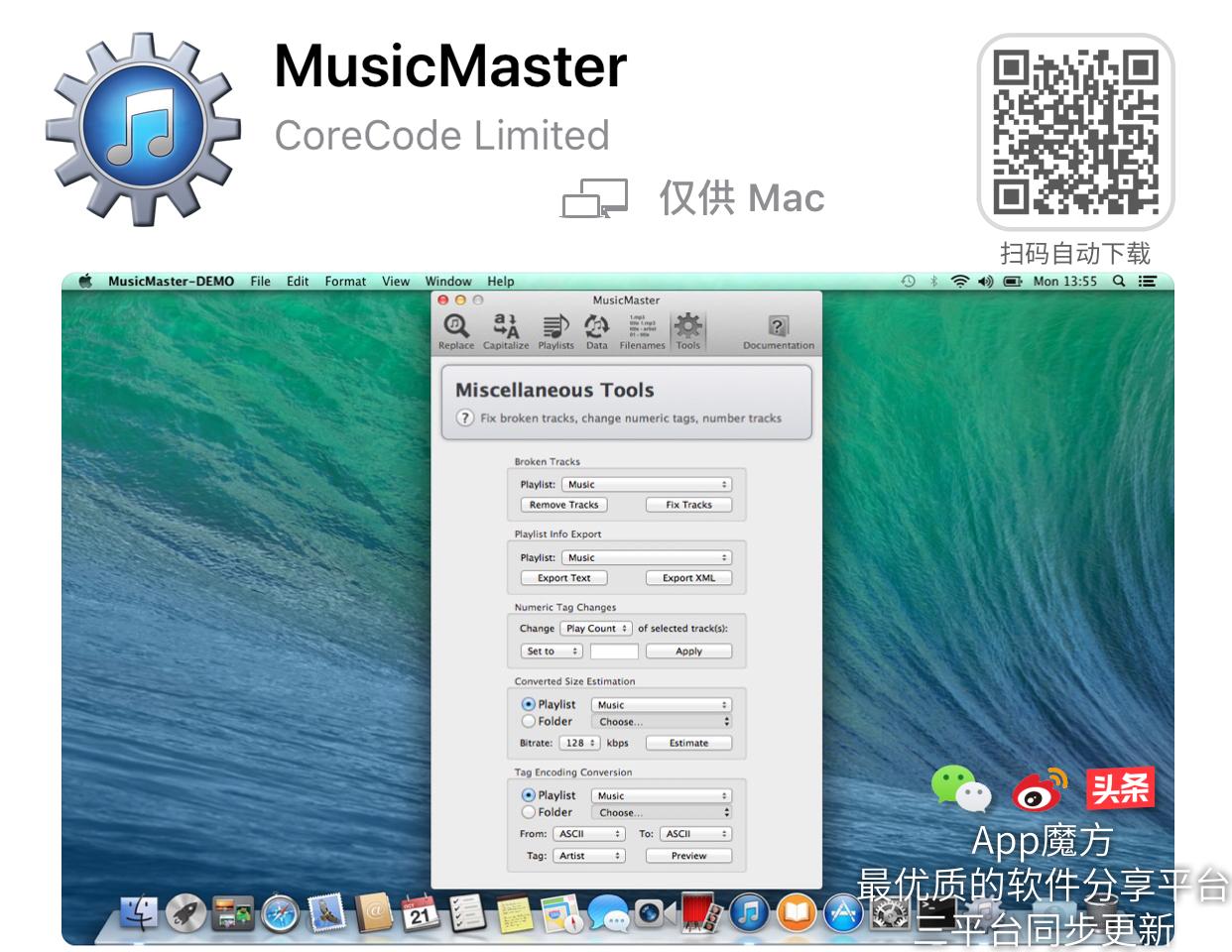Image resolution: width=1232 pixels, height=952 pixels.
Task: Open App Store from the Dock
Action: pos(843,913)
